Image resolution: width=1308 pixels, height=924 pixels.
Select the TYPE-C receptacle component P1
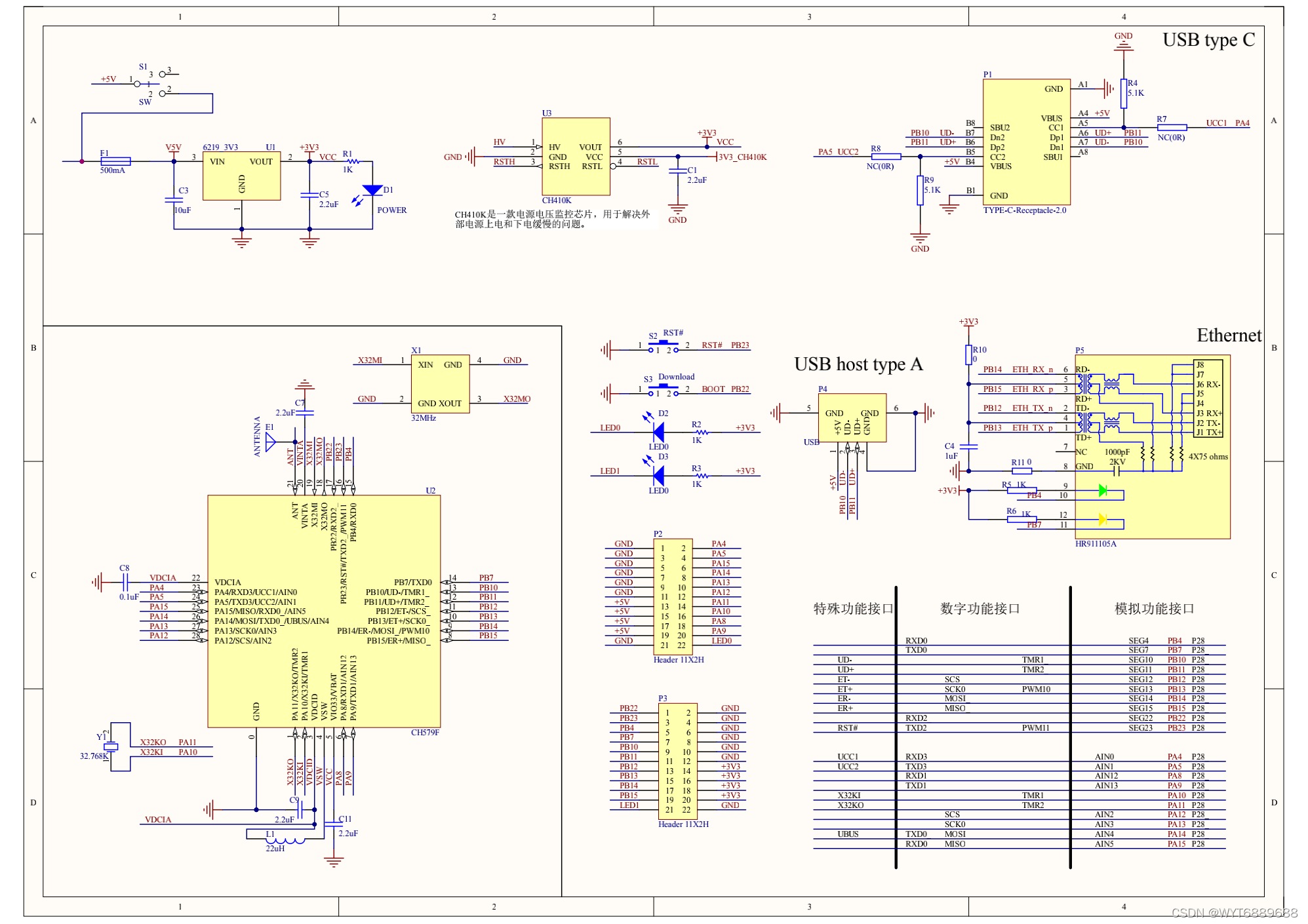tap(1025, 142)
